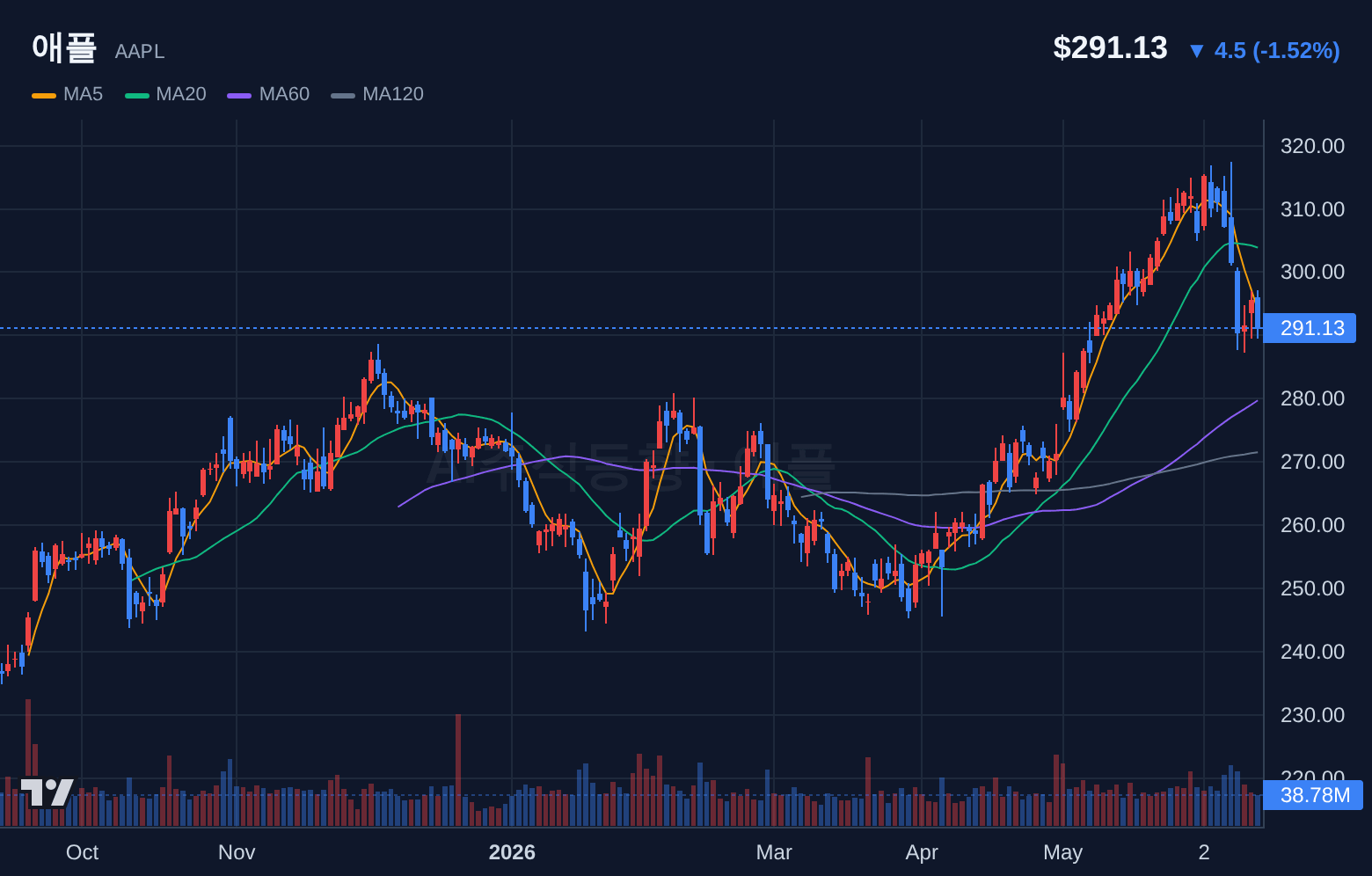
Task: Click the green MA20 color swatch
Action: tap(137, 95)
